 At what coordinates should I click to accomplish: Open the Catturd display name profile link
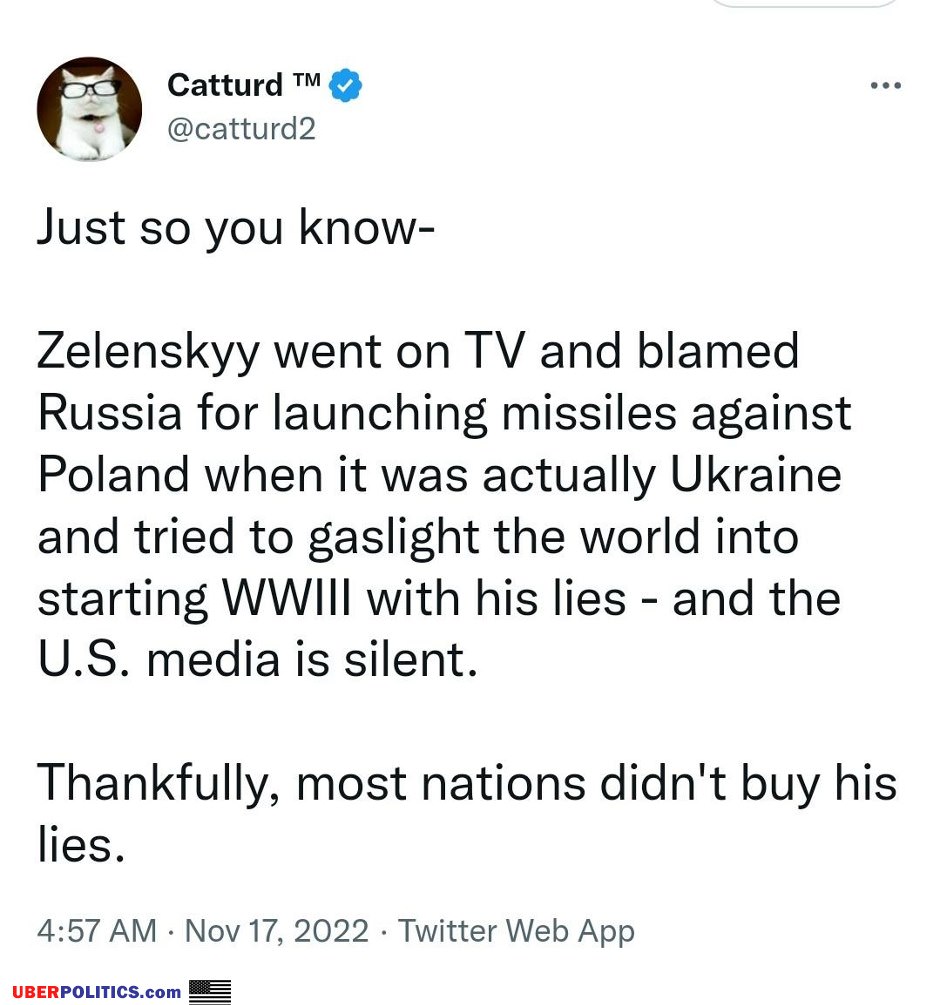click(x=225, y=85)
